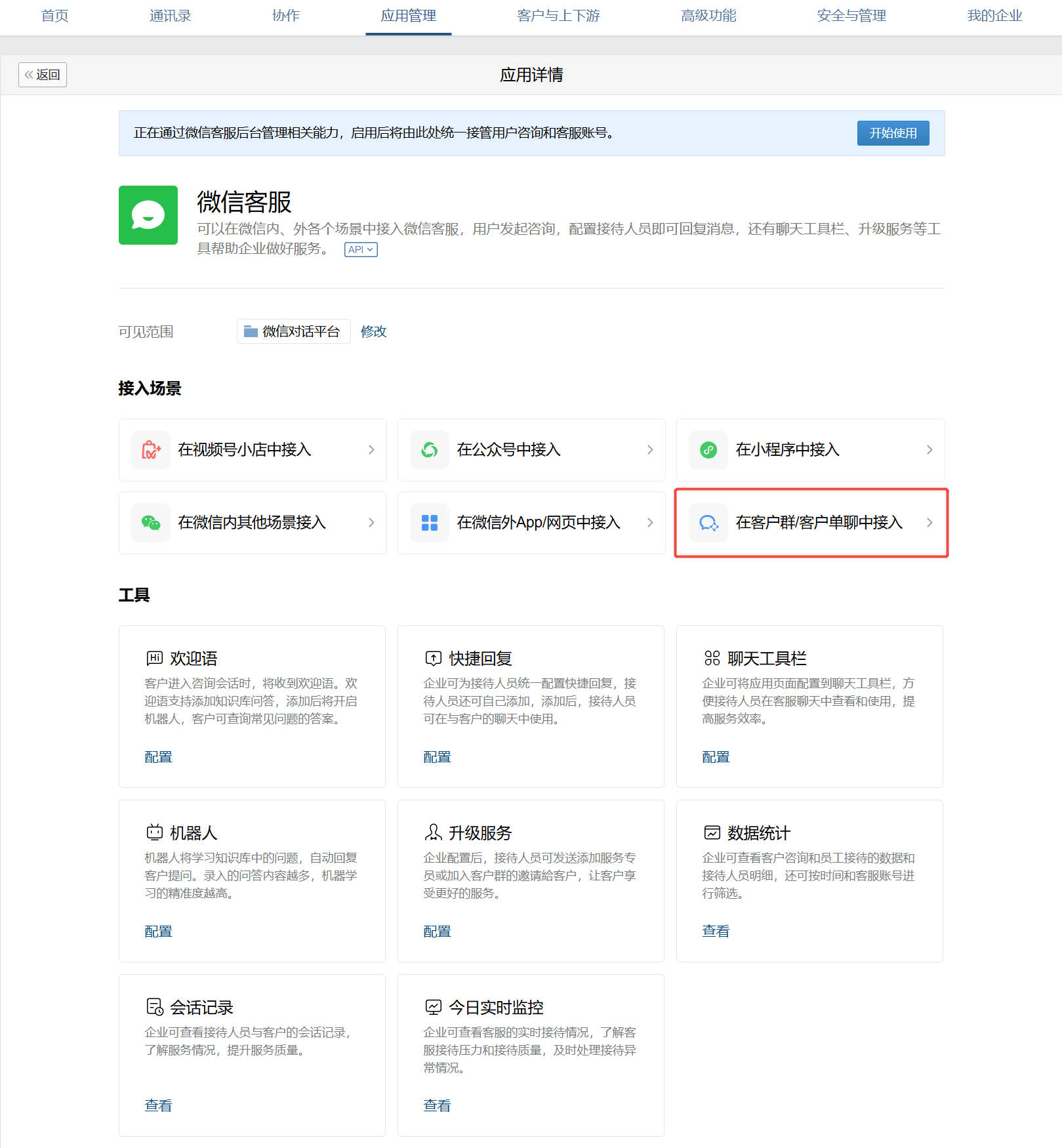
Task: Click the 升级服务 person icon
Action: click(x=434, y=832)
